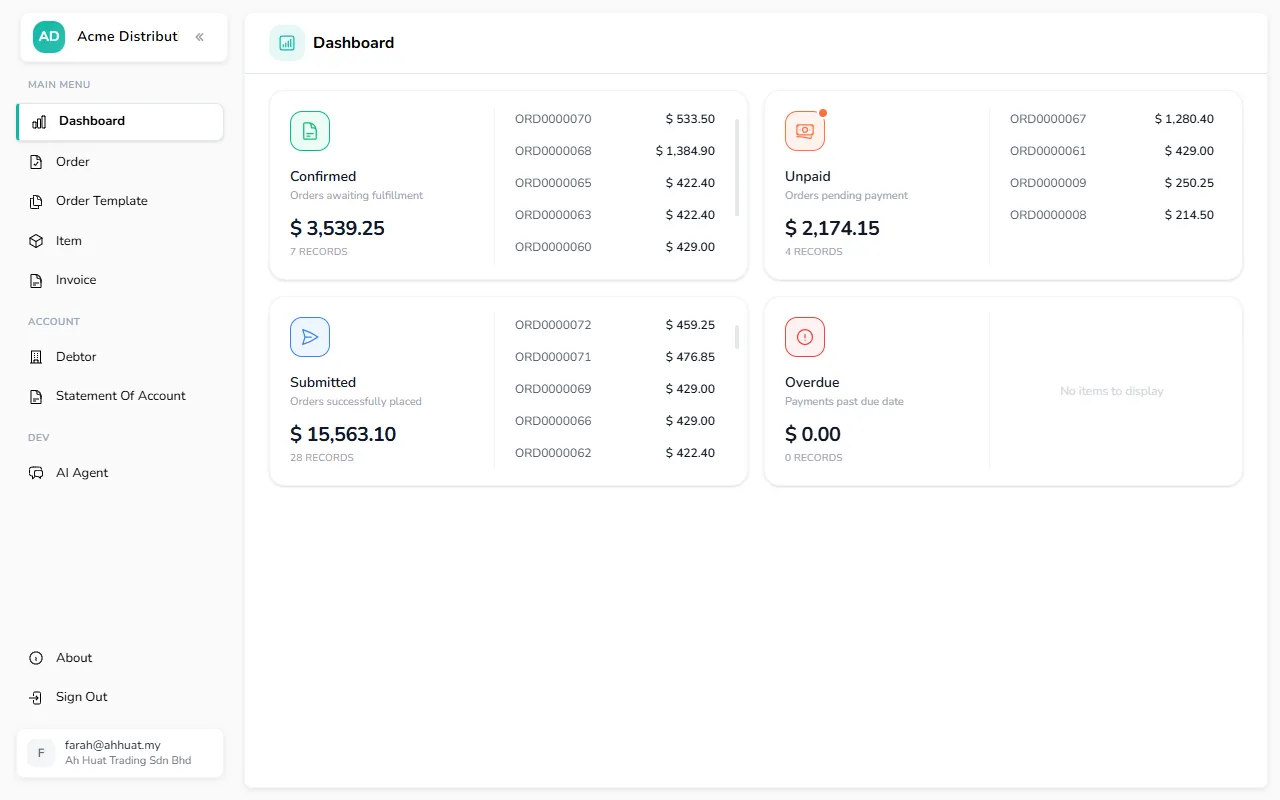
Task: Click the green Confirmed card document icon
Action: [310, 131]
